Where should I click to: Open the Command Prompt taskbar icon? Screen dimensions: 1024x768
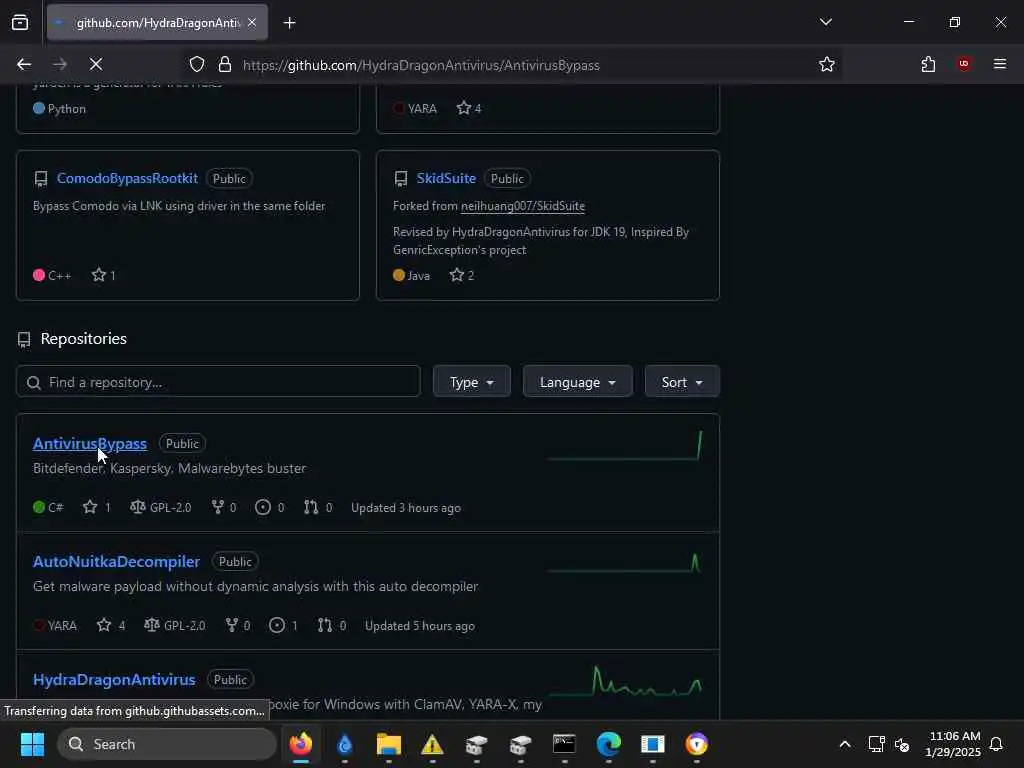coord(564,744)
